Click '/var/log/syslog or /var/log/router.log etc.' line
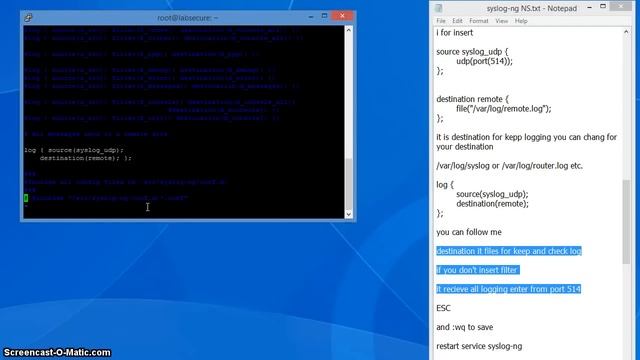Image resolution: width=640 pixels, height=360 pixels. pyautogui.click(x=509, y=166)
